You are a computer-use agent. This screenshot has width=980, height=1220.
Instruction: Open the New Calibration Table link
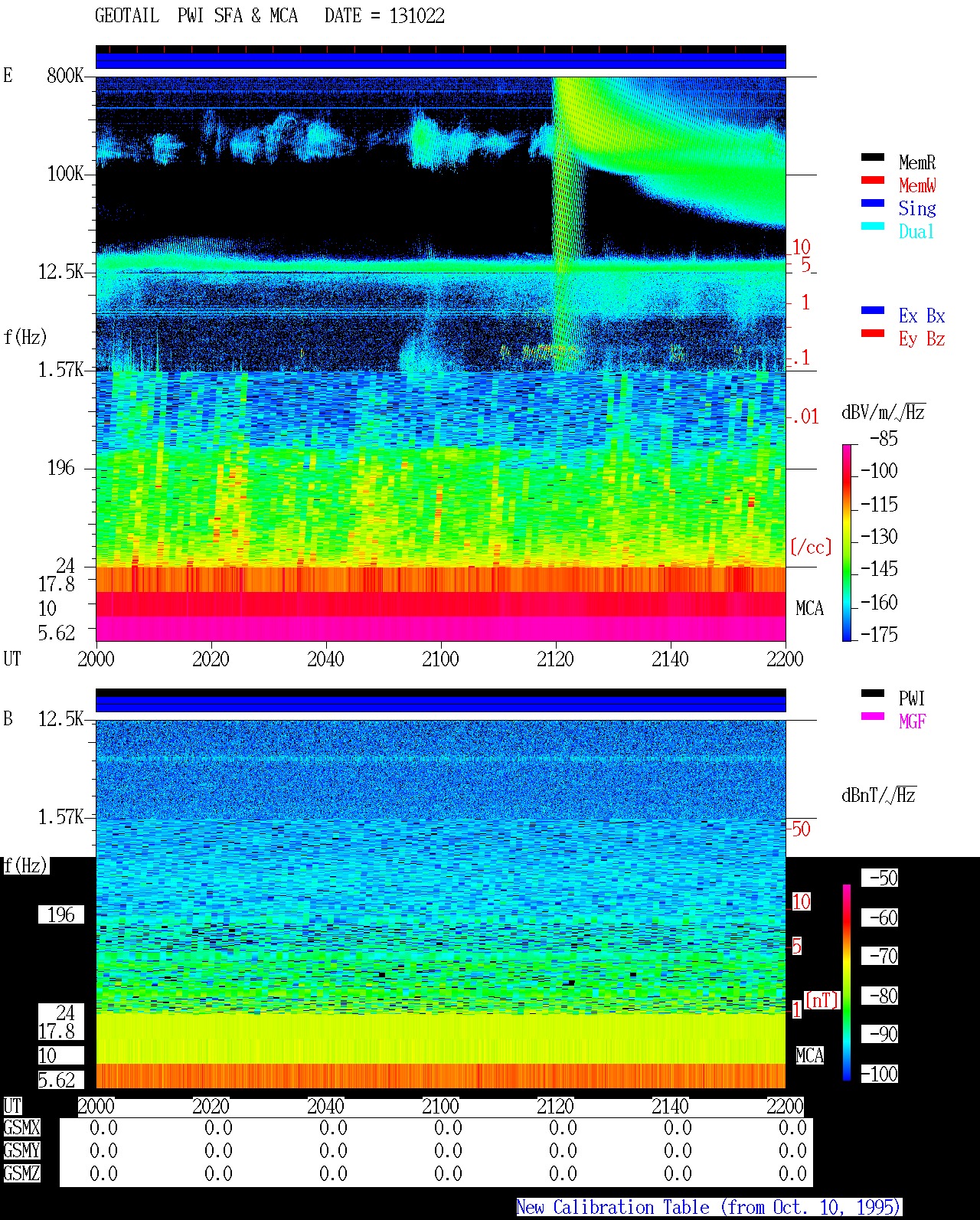708,1207
